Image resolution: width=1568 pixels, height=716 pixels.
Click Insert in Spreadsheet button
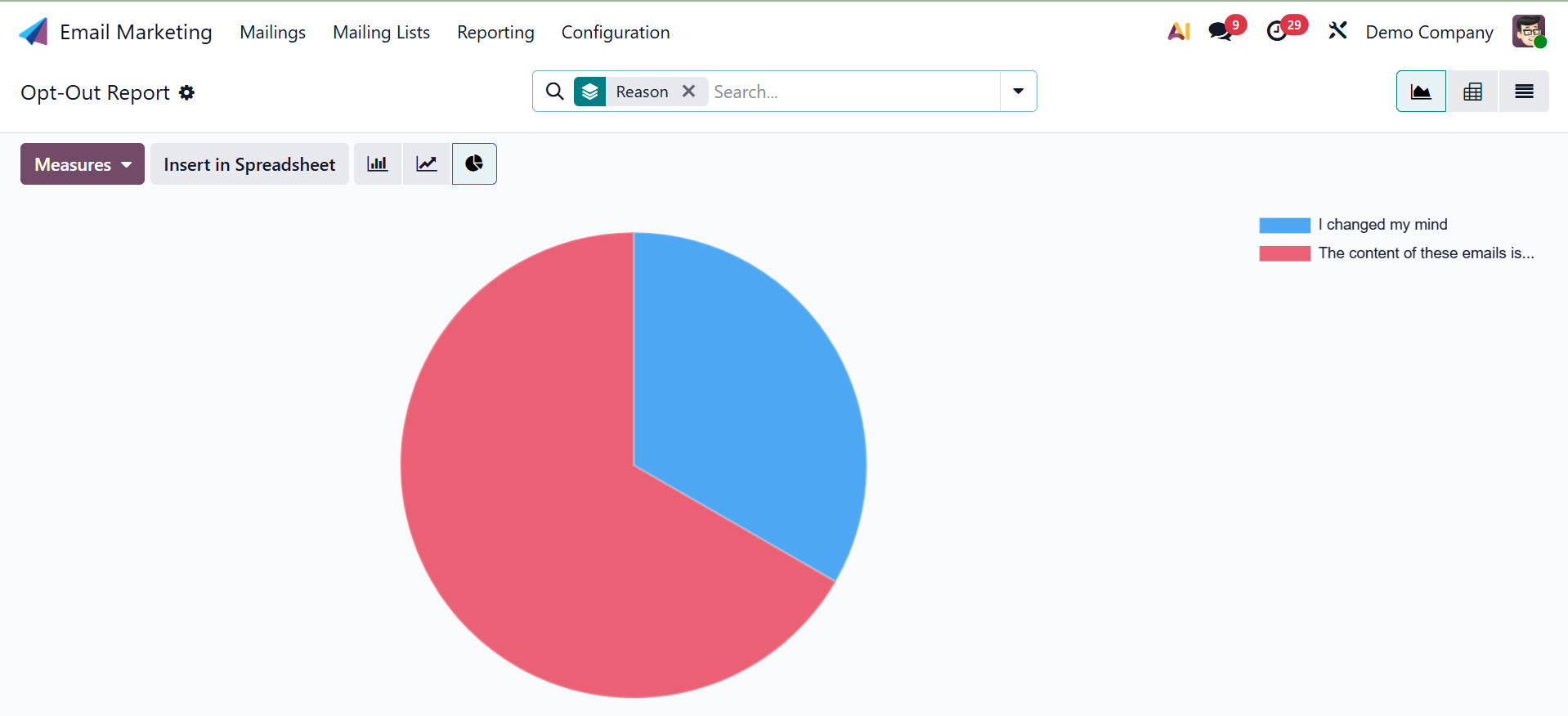click(x=249, y=164)
